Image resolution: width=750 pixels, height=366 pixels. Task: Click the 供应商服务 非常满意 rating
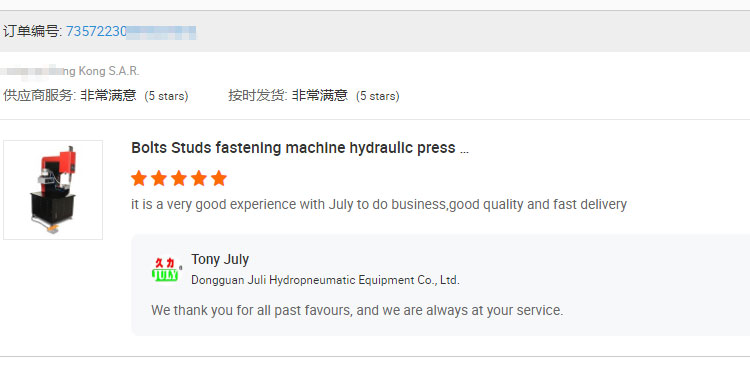pyautogui.click(x=70, y=96)
